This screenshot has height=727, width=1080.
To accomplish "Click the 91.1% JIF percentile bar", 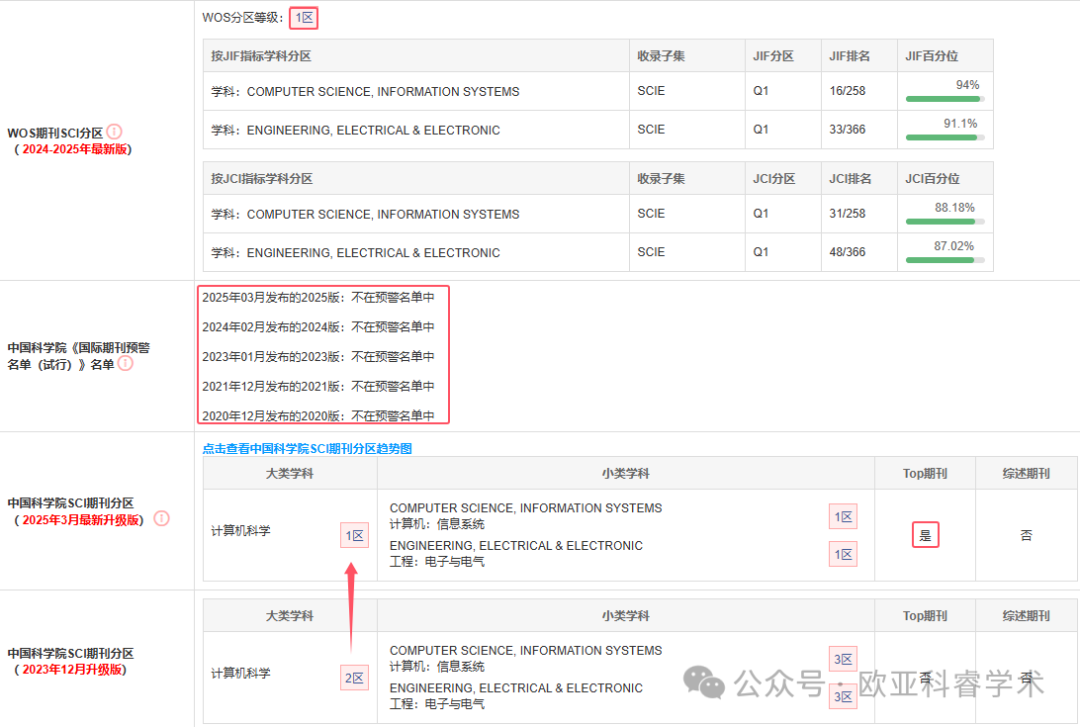I will coord(945,138).
